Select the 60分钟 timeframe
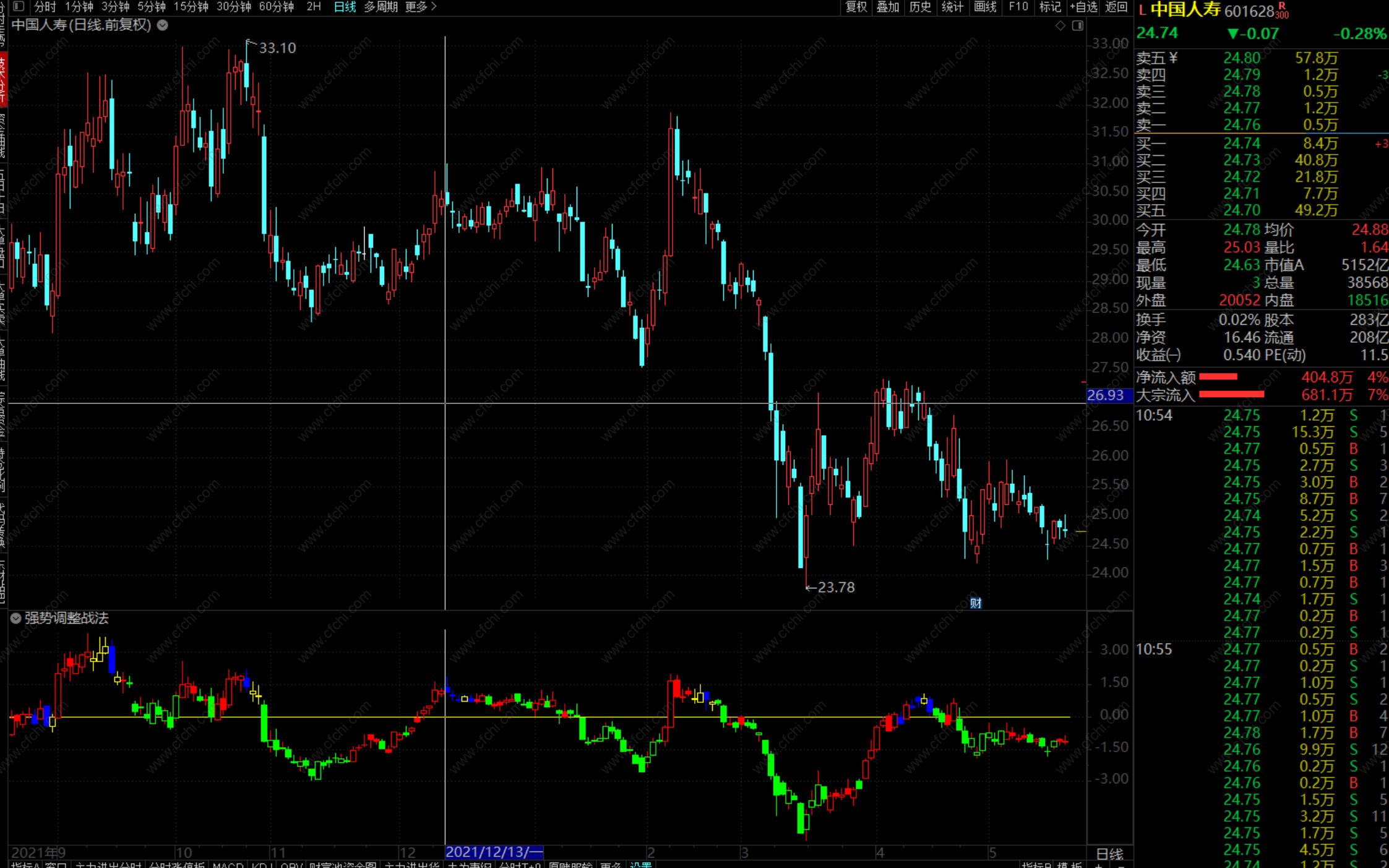Screen dimensions: 1389x868 coord(276,6)
